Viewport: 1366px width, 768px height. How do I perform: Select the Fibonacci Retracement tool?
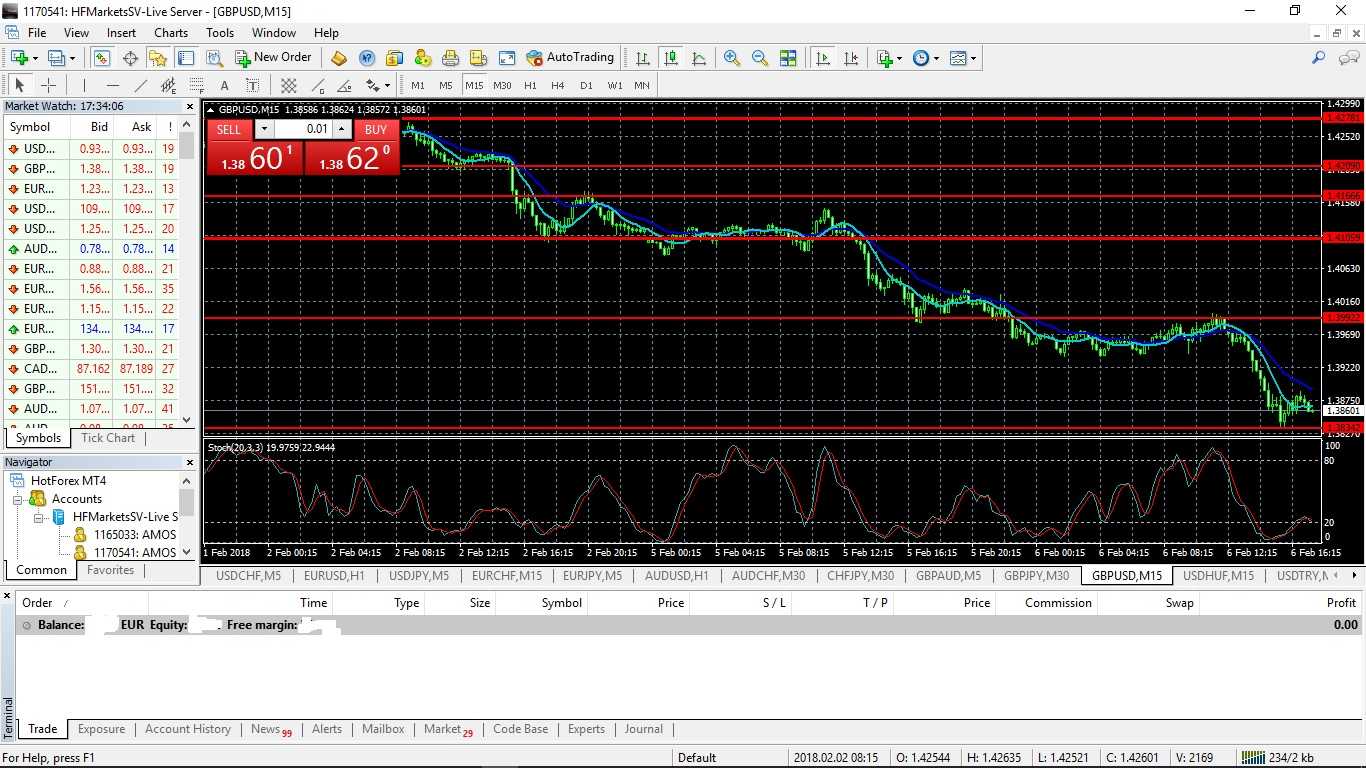pyautogui.click(x=197, y=85)
